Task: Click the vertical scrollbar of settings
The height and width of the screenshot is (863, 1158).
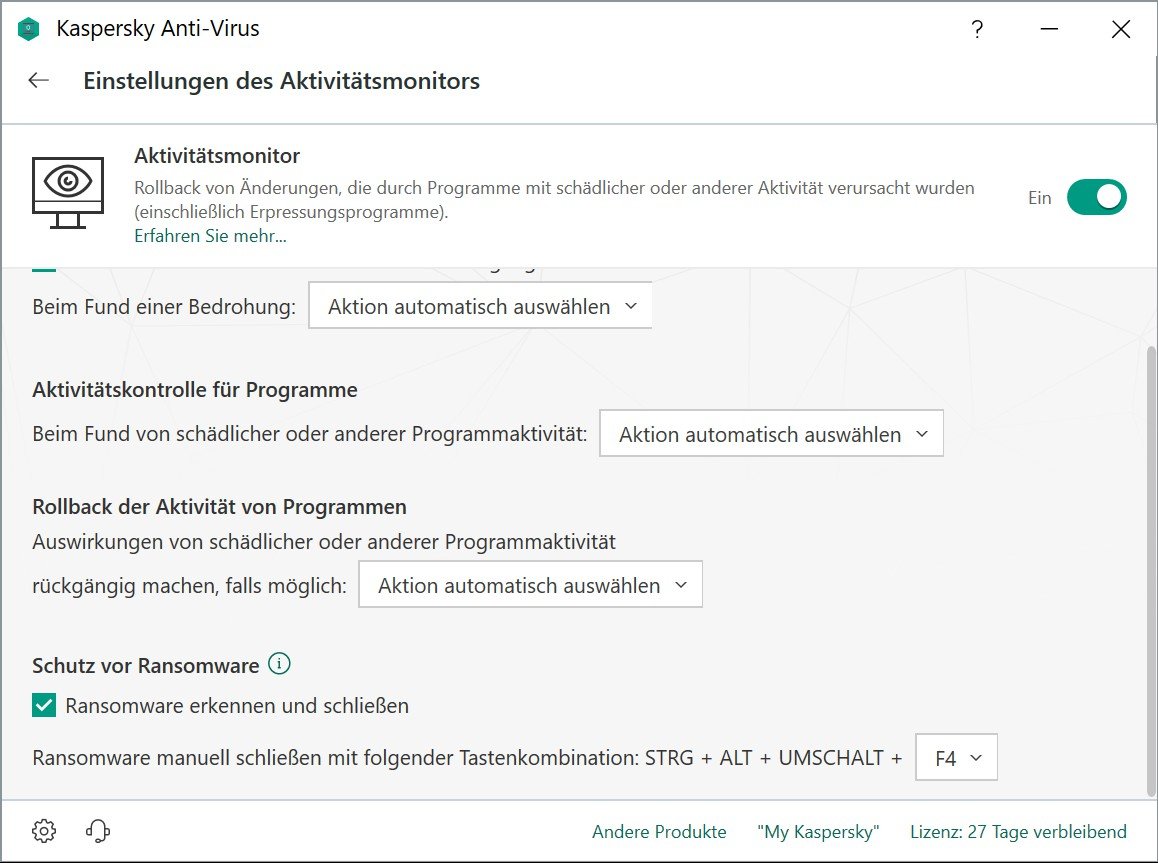Action: (x=1150, y=560)
